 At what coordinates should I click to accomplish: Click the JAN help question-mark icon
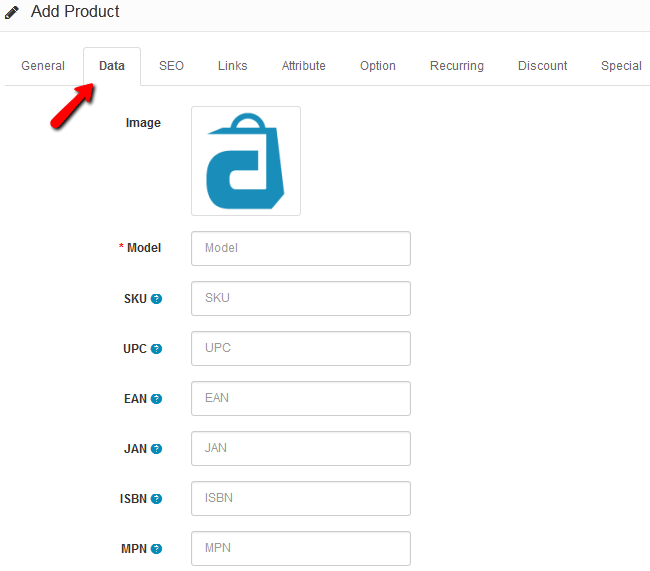(x=156, y=449)
